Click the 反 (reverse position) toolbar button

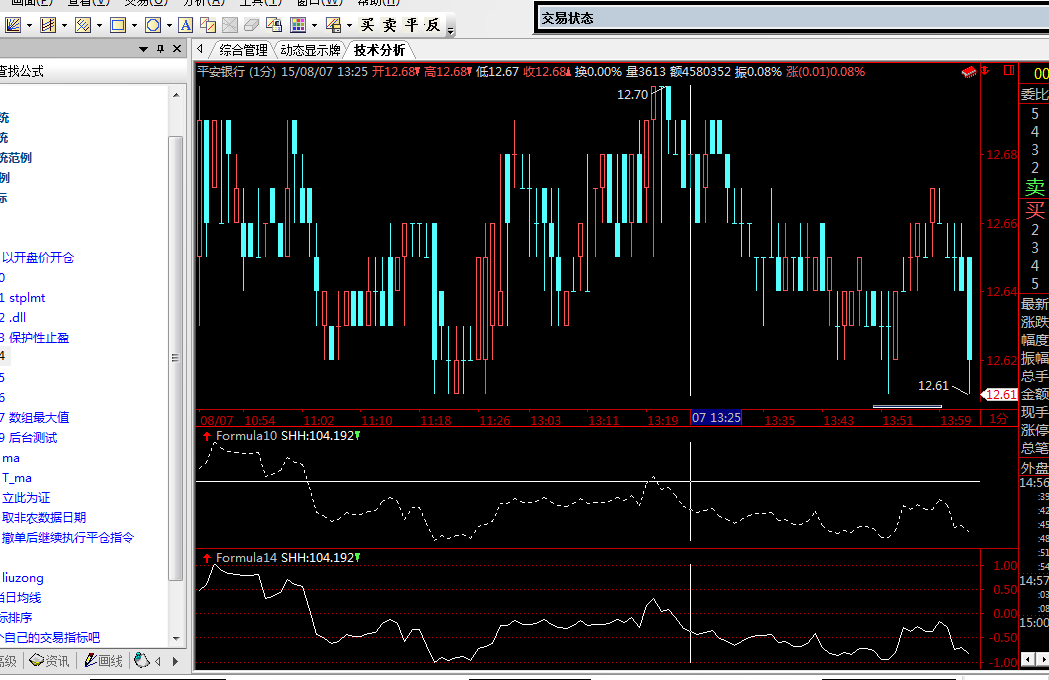(x=432, y=25)
